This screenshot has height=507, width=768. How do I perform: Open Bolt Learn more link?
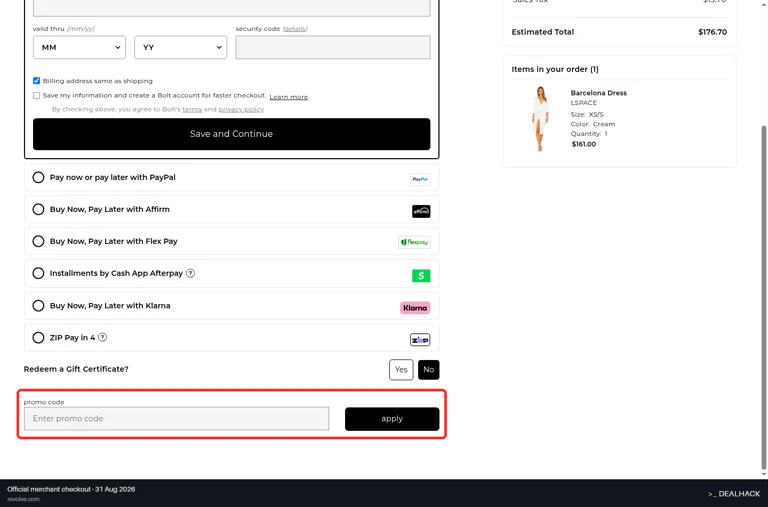click(x=288, y=97)
